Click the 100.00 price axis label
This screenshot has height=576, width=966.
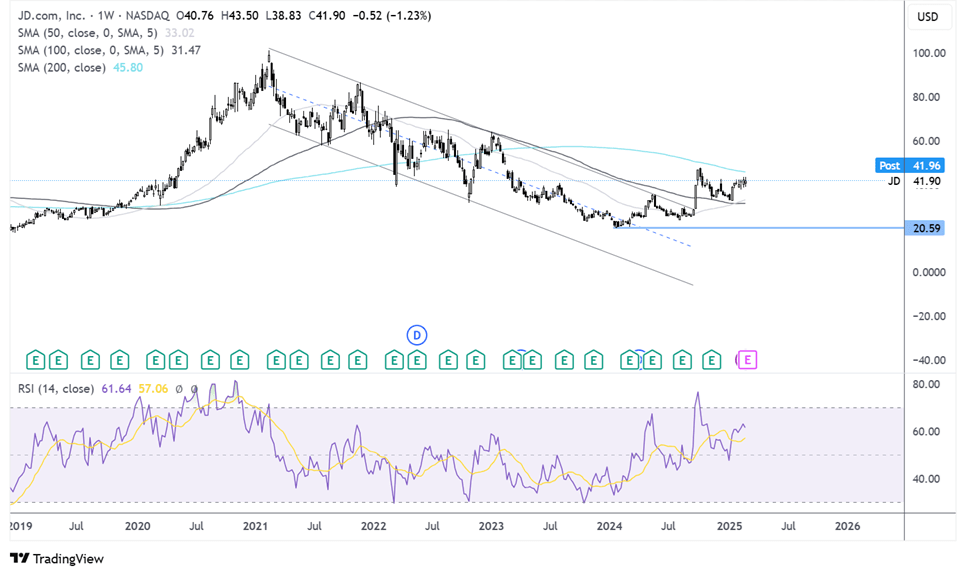tap(929, 53)
